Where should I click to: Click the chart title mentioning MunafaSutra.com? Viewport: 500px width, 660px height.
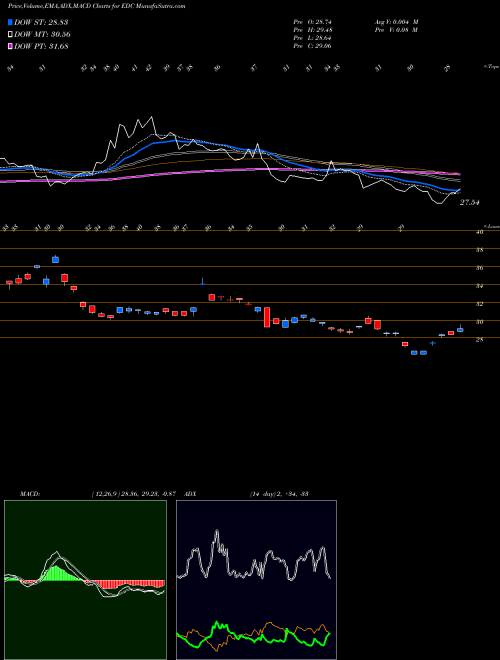pyautogui.click(x=96, y=7)
